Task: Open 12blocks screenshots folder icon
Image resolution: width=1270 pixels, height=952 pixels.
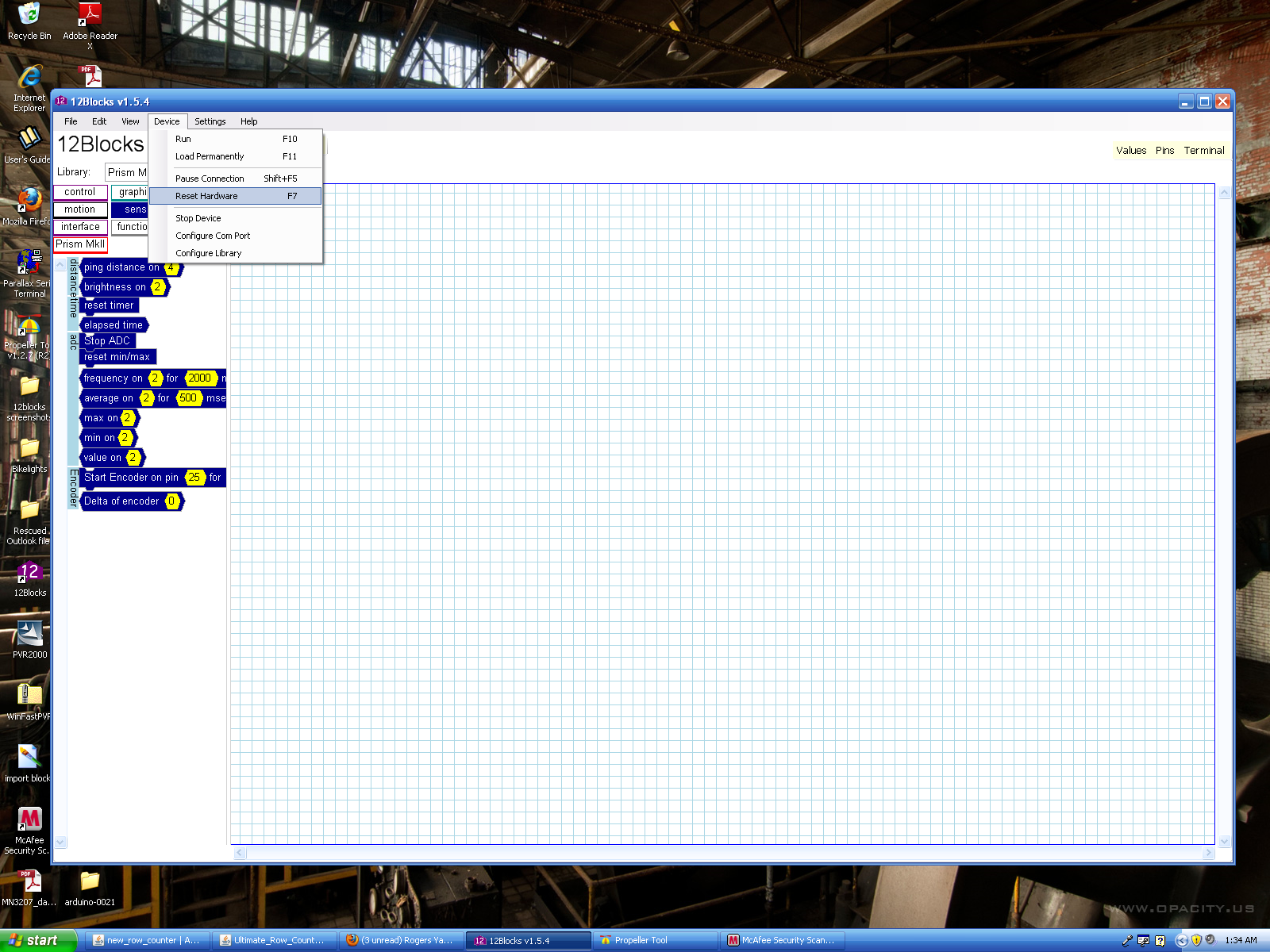Action: coord(29,397)
